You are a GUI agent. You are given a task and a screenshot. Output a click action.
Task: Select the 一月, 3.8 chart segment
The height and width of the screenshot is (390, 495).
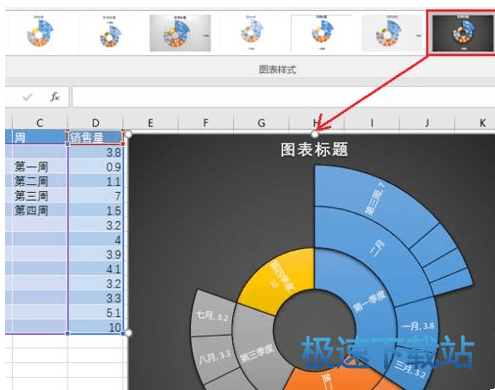(417, 325)
